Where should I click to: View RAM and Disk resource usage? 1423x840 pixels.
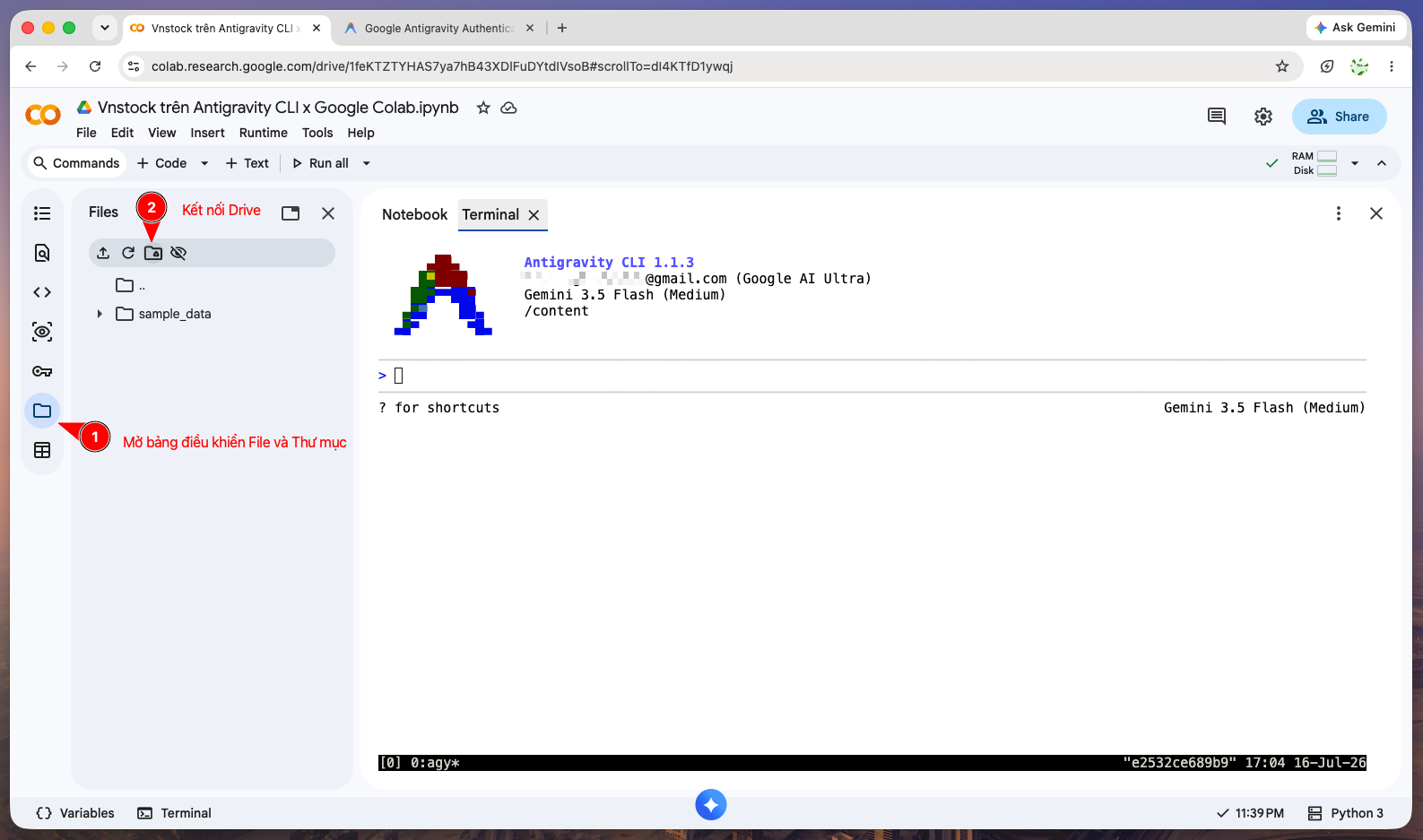tap(1315, 163)
